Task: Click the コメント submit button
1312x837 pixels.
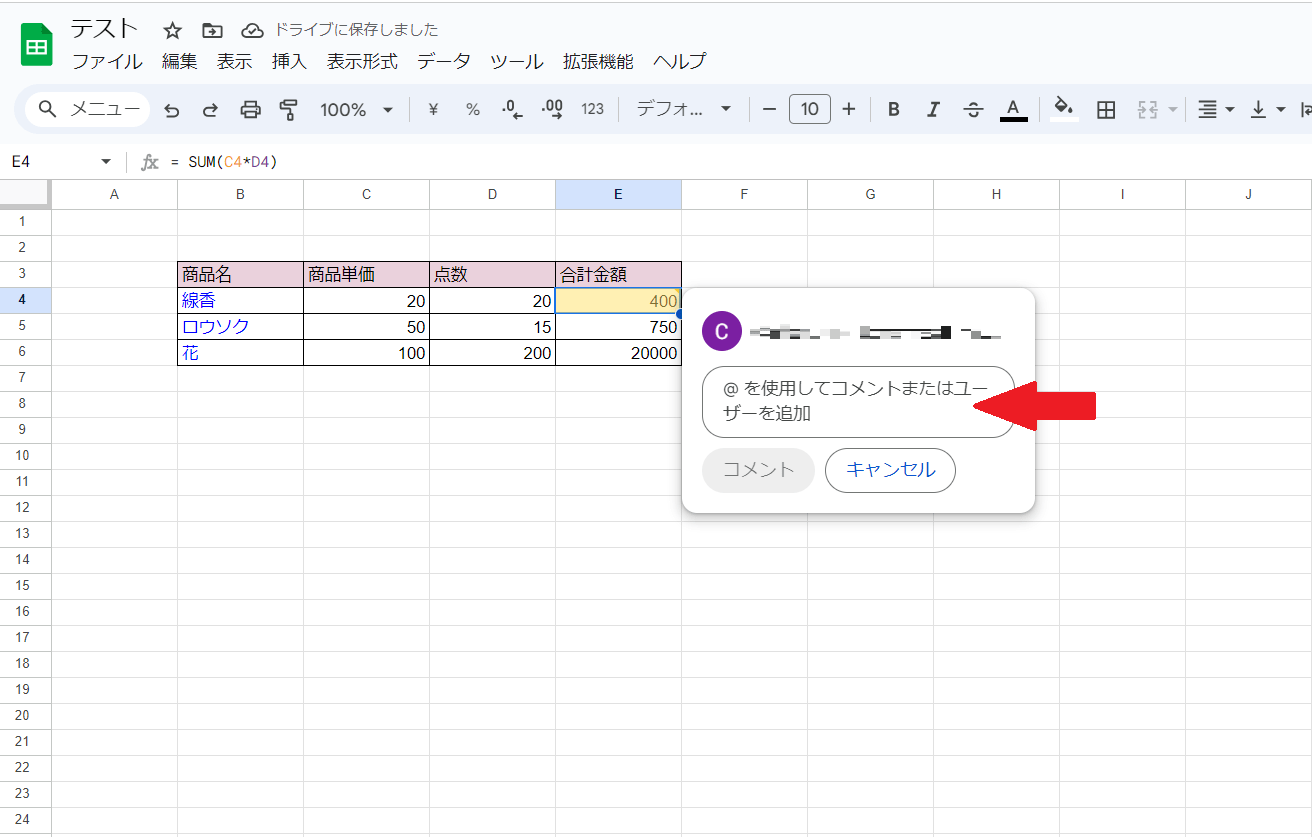Action: pyautogui.click(x=758, y=470)
